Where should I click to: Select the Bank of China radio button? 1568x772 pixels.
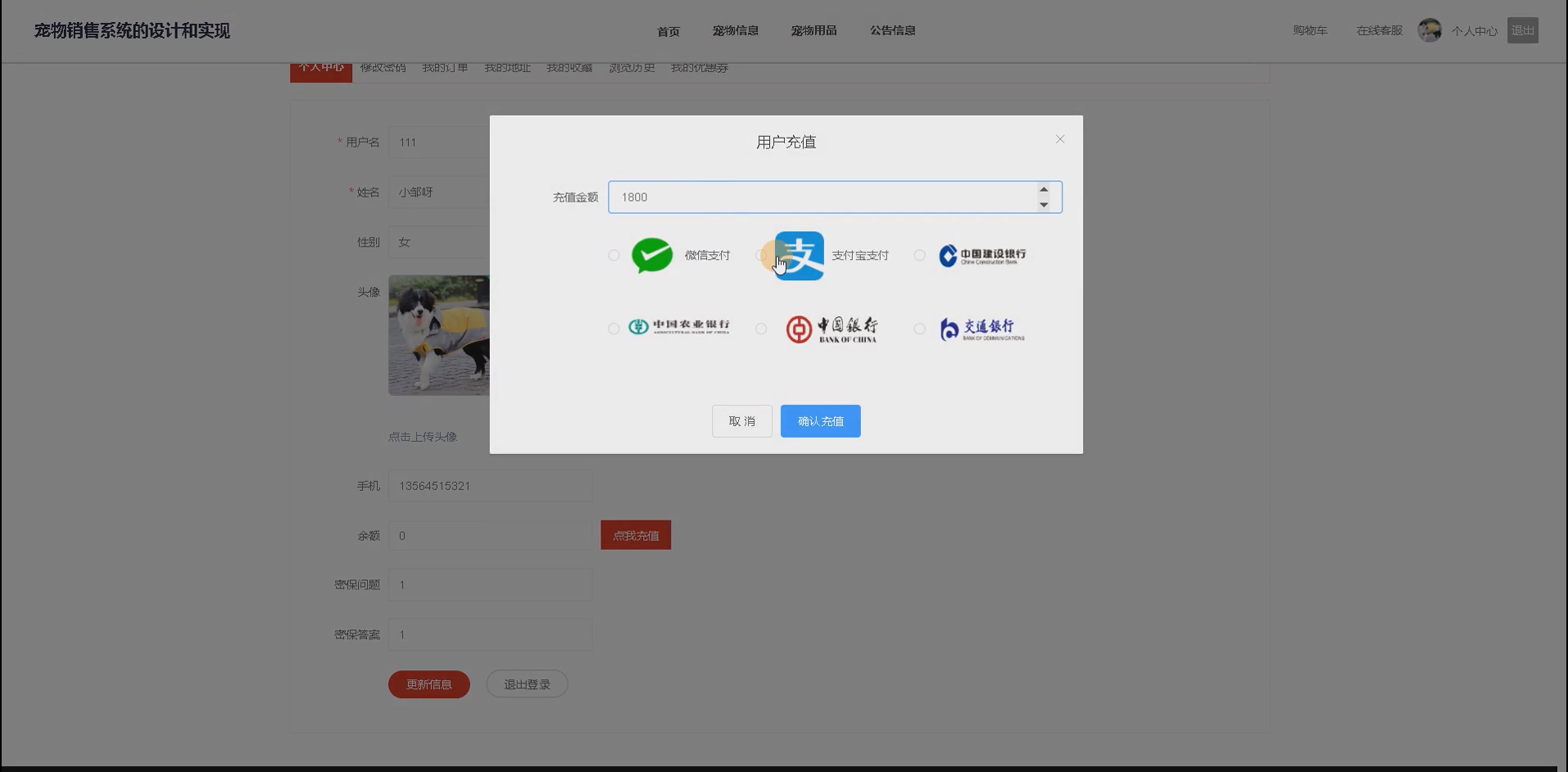point(761,329)
